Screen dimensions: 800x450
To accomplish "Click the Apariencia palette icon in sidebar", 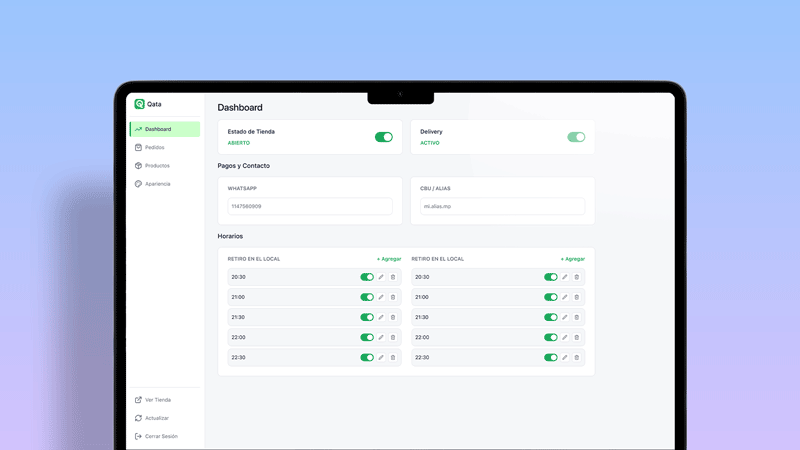I will tap(138, 184).
